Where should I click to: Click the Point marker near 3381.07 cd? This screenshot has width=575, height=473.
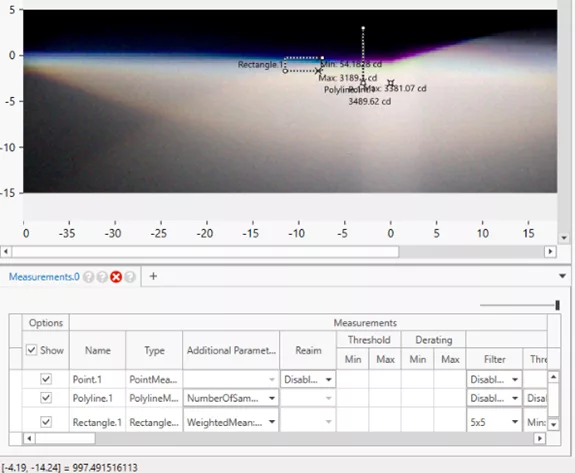pos(391,83)
